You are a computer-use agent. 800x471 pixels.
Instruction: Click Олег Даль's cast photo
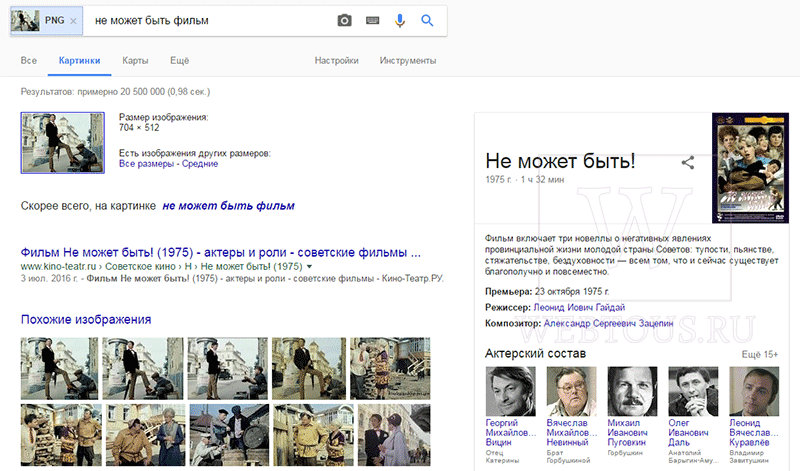pos(693,391)
